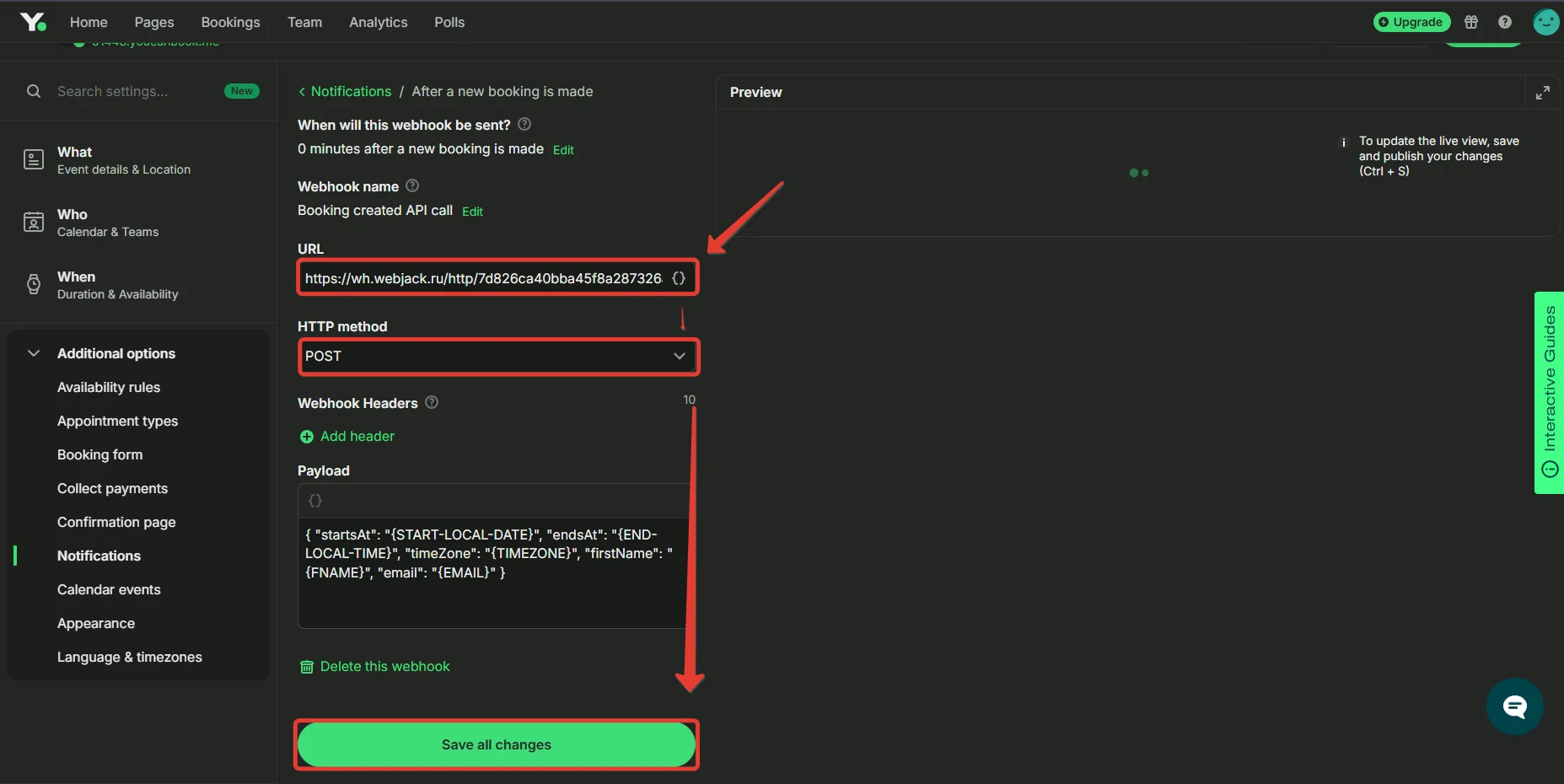Collapse the Additional options section
The width and height of the screenshot is (1564, 784).
(x=34, y=353)
